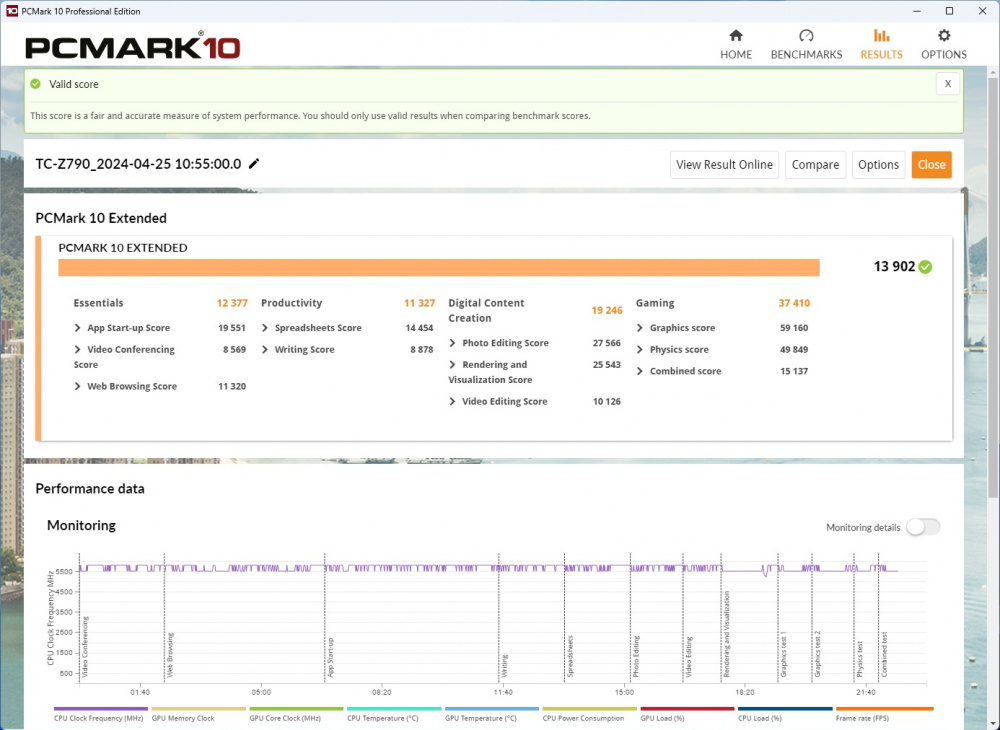Viewport: 1000px width, 730px height.
Task: Close the result with orange Close button
Action: tap(931, 164)
